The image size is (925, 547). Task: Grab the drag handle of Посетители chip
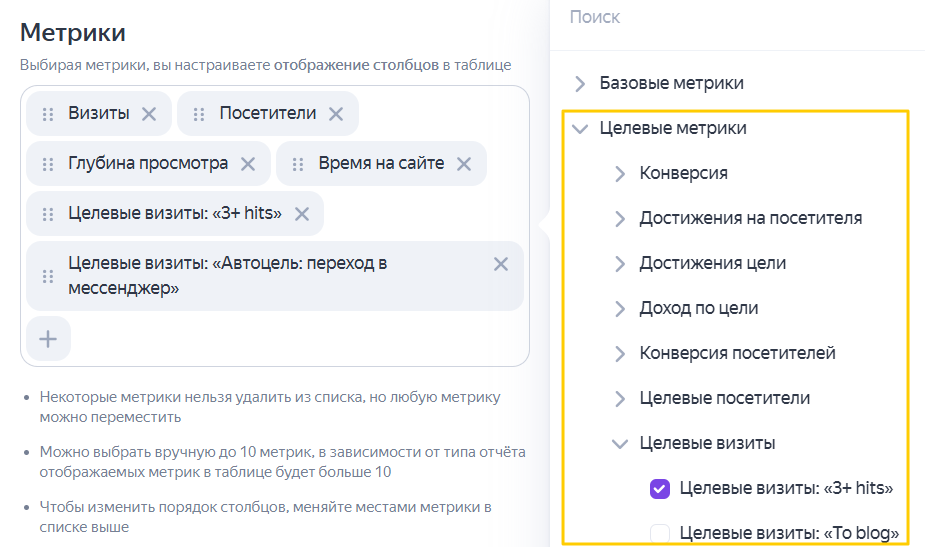pyautogui.click(x=199, y=114)
